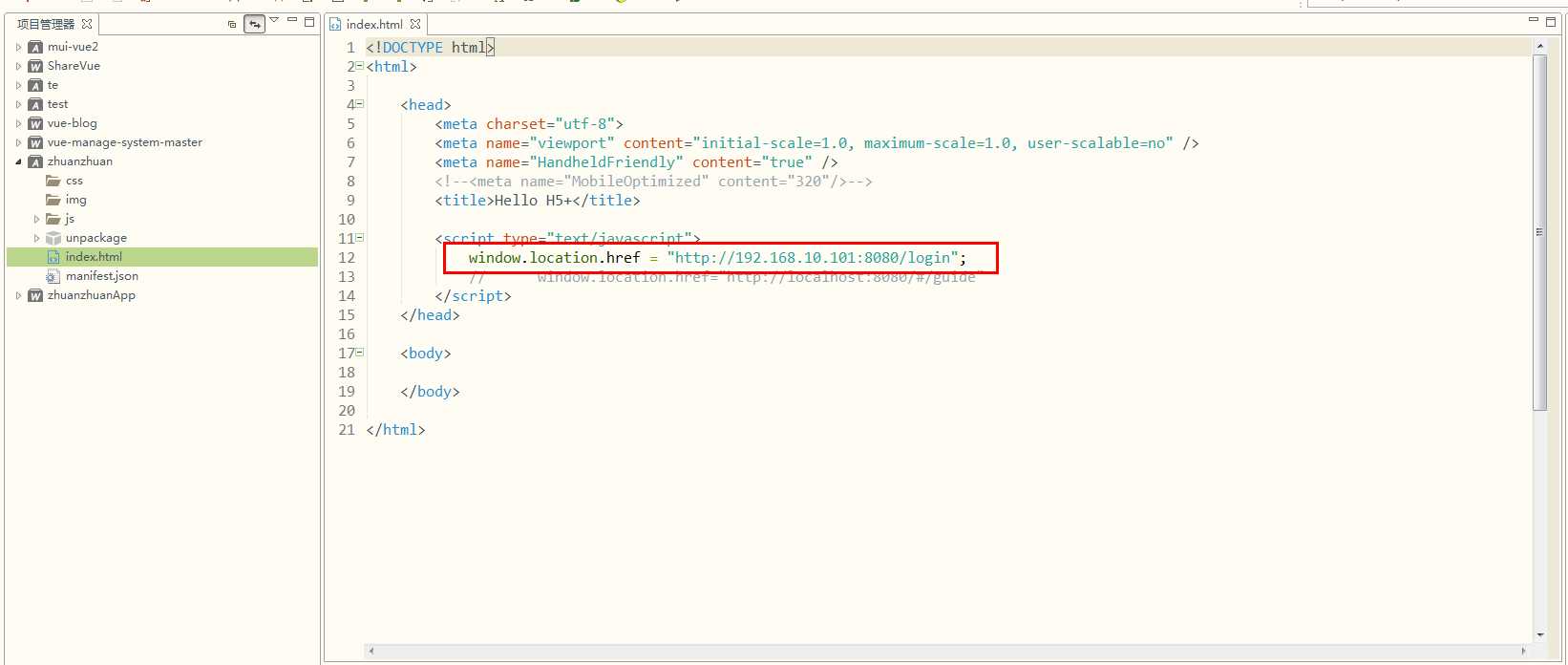Minimize the editor area
This screenshot has height=665, width=1568.
point(1534,20)
